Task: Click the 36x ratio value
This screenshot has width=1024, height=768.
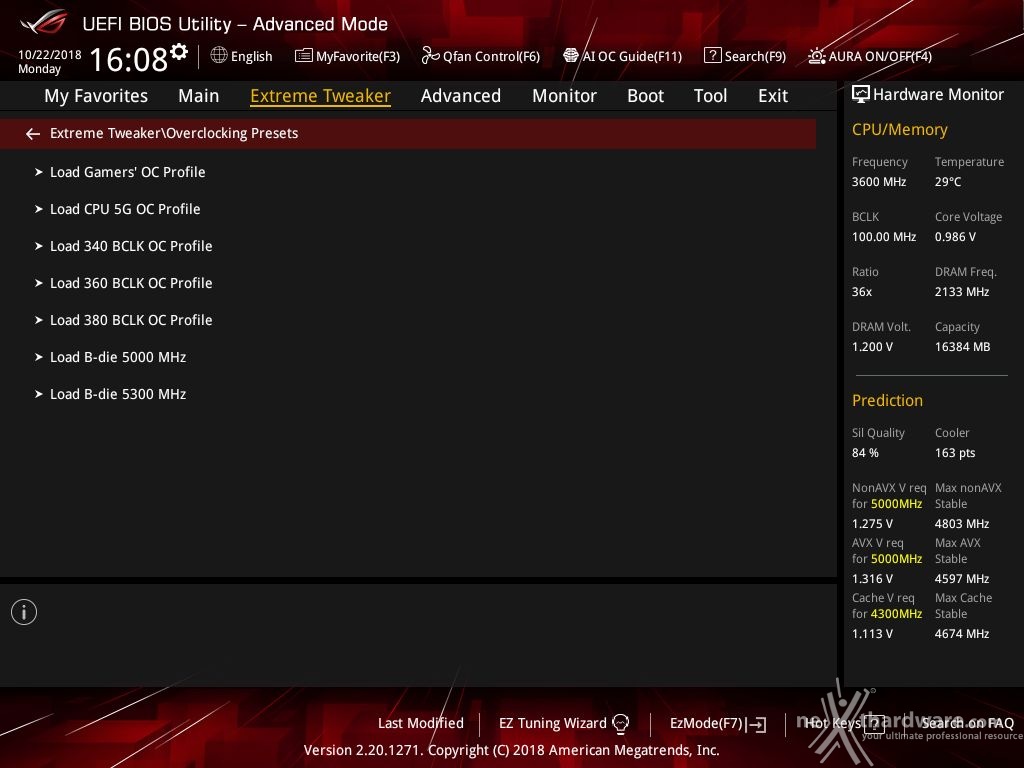Action: [x=862, y=292]
